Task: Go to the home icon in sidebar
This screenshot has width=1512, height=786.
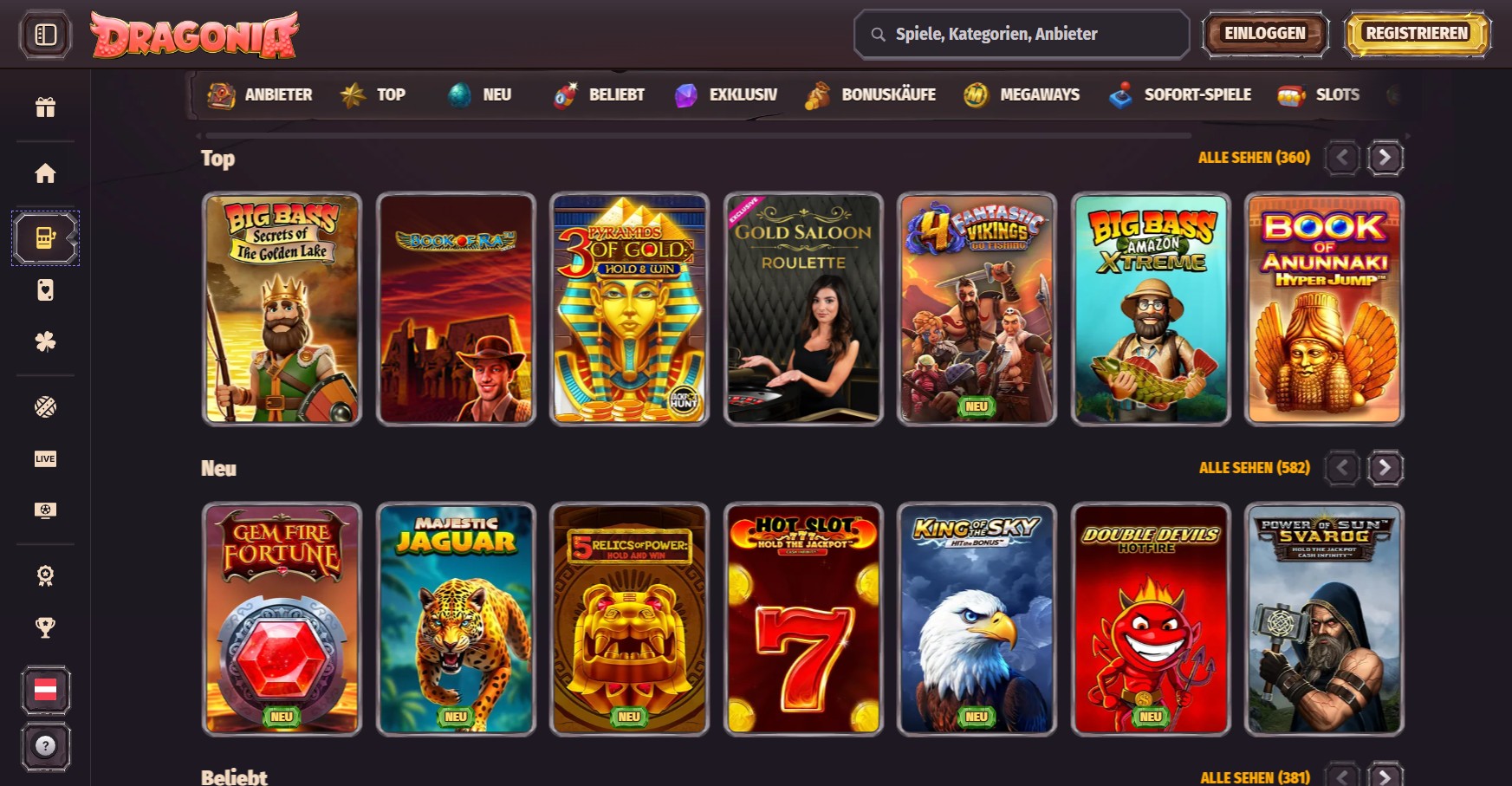Action: click(45, 173)
